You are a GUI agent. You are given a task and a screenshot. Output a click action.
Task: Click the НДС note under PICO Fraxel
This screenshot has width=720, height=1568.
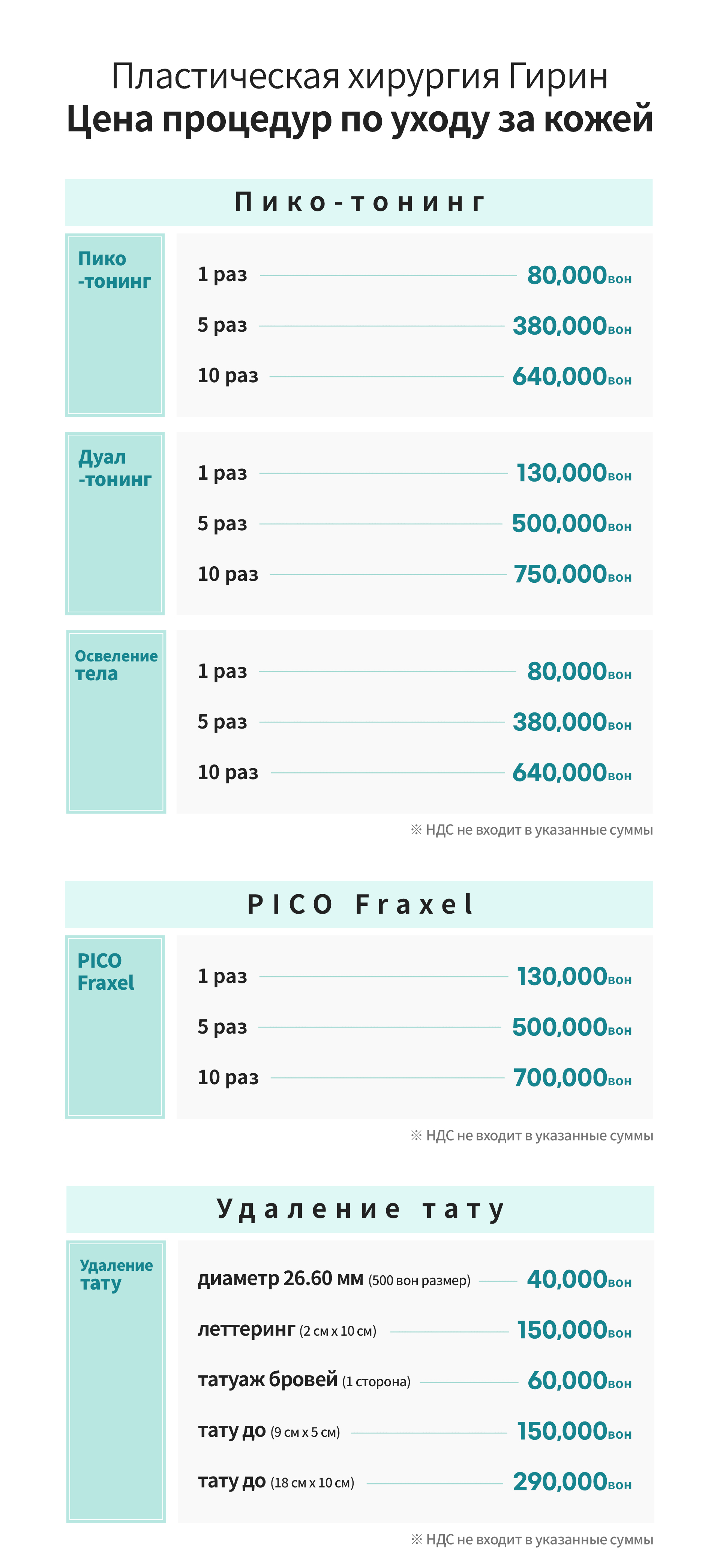532,1135
